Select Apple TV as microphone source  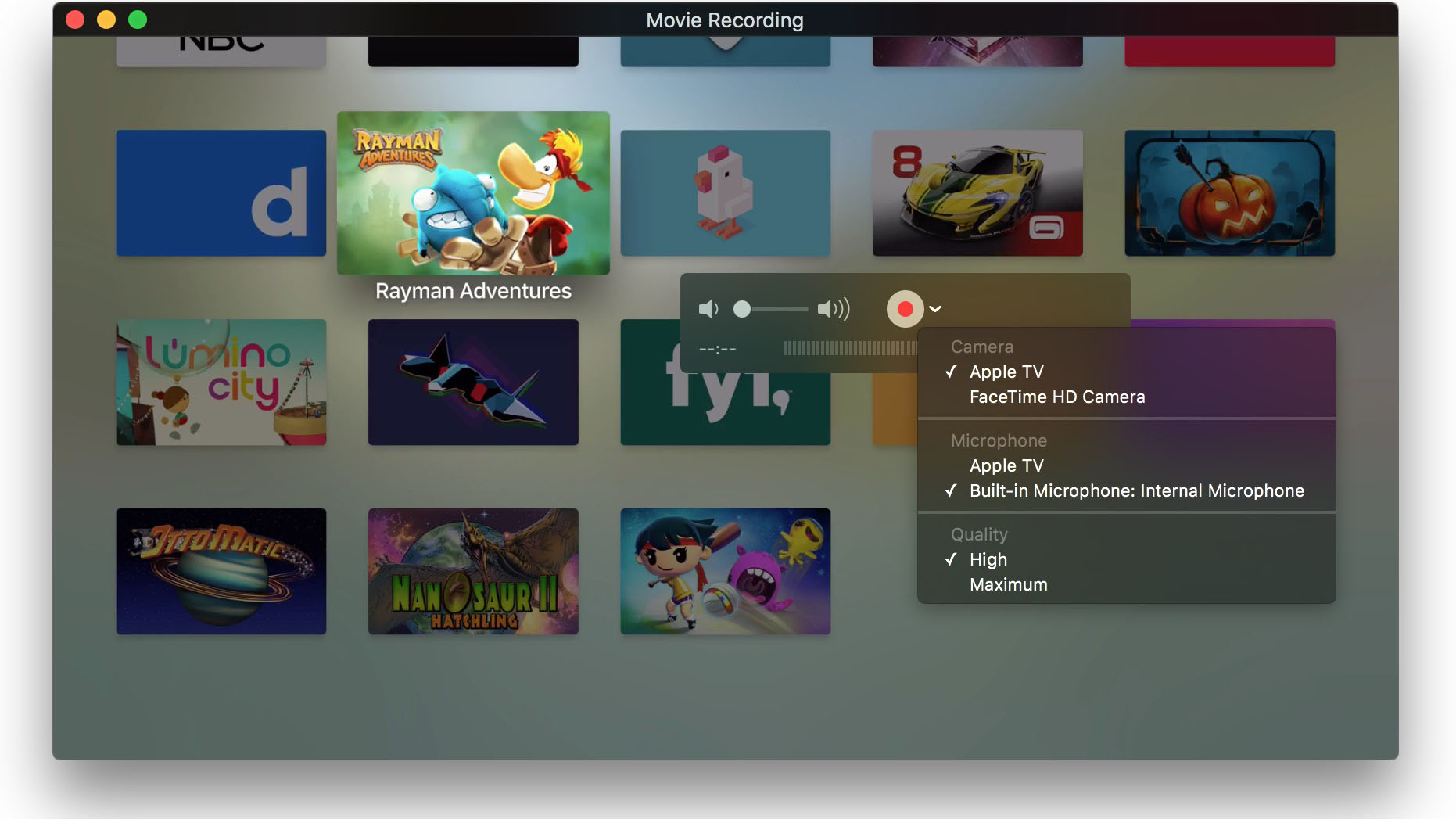1006,465
